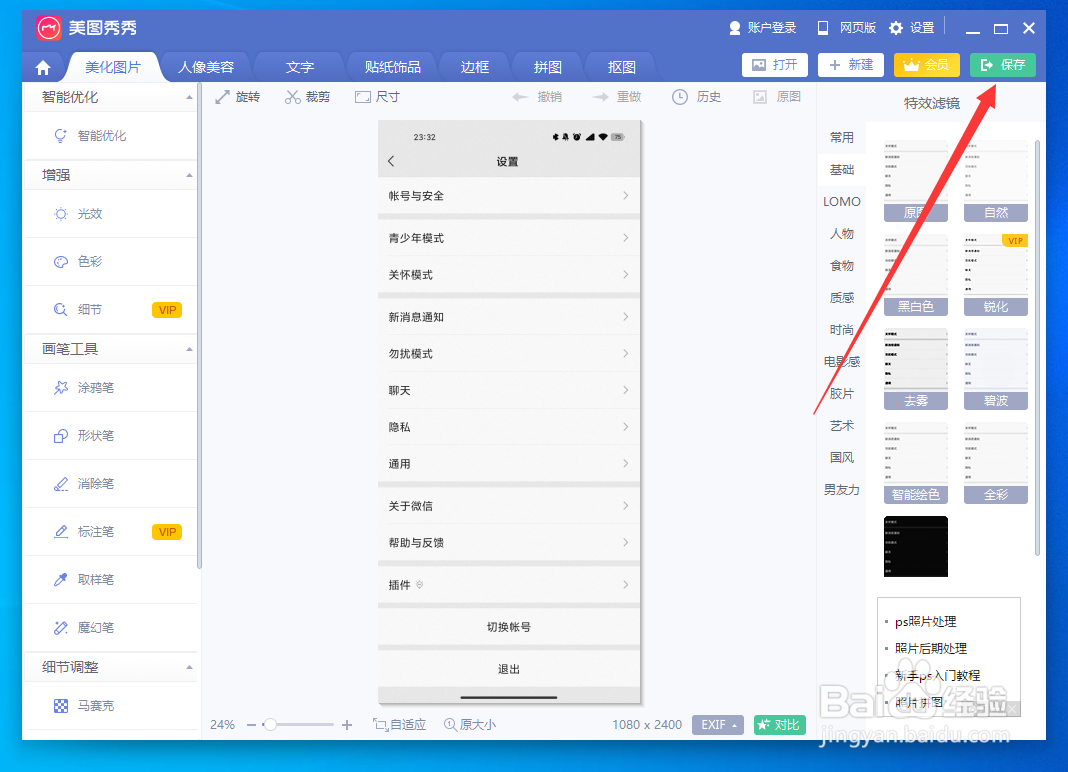Toggle the 对比 compare view
The height and width of the screenshot is (772, 1068).
[x=779, y=724]
